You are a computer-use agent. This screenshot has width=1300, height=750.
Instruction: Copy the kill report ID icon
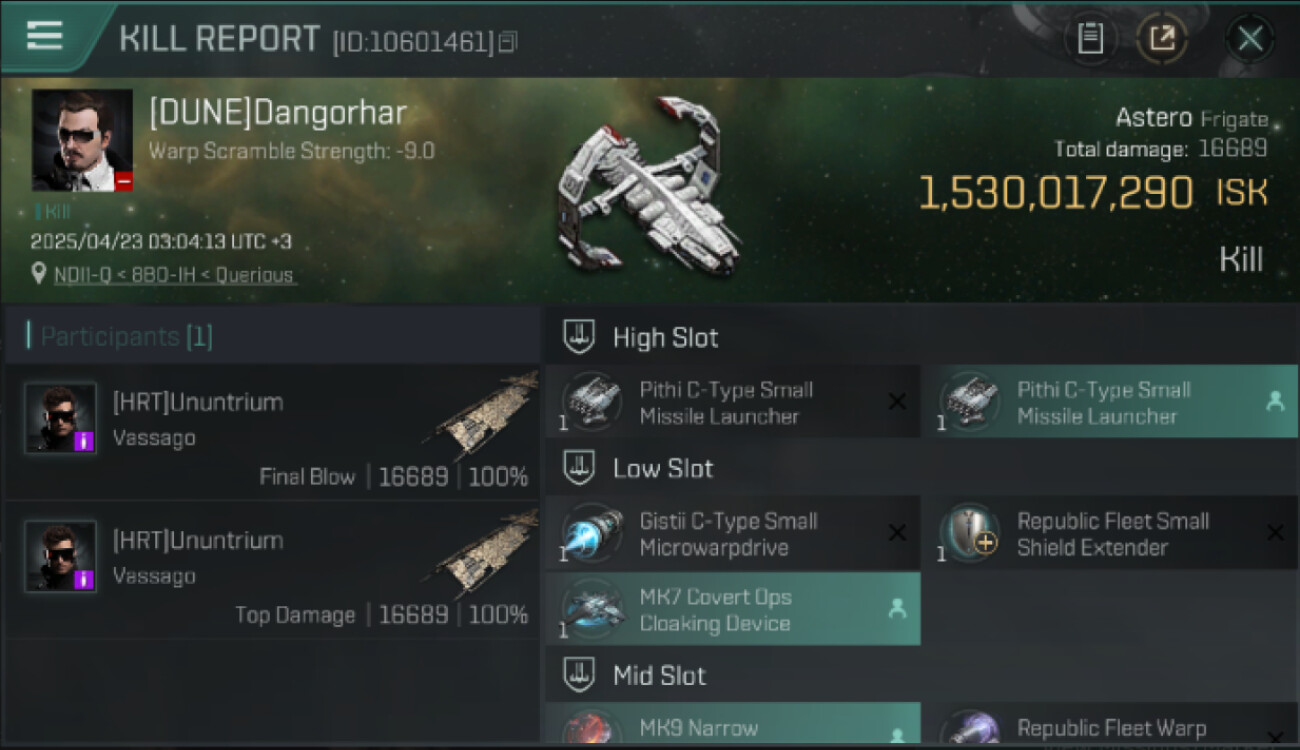coord(508,42)
